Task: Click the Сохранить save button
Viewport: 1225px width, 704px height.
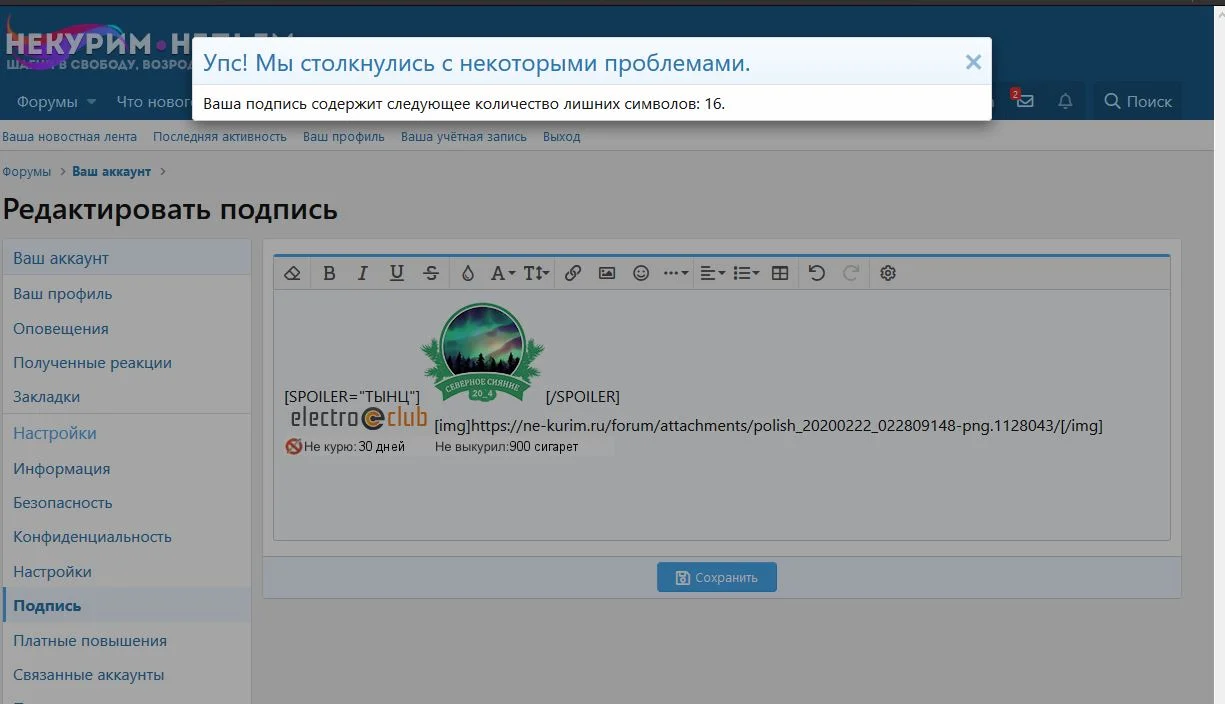Action: pyautogui.click(x=717, y=577)
